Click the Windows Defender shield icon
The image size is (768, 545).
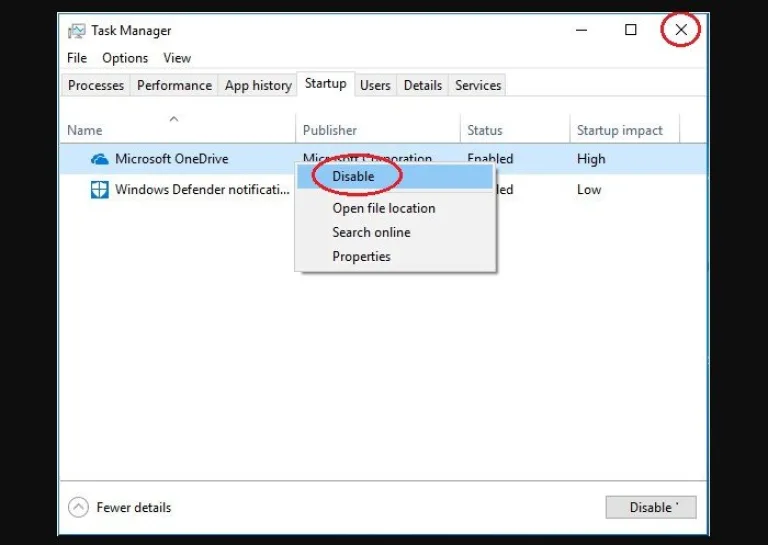99,190
